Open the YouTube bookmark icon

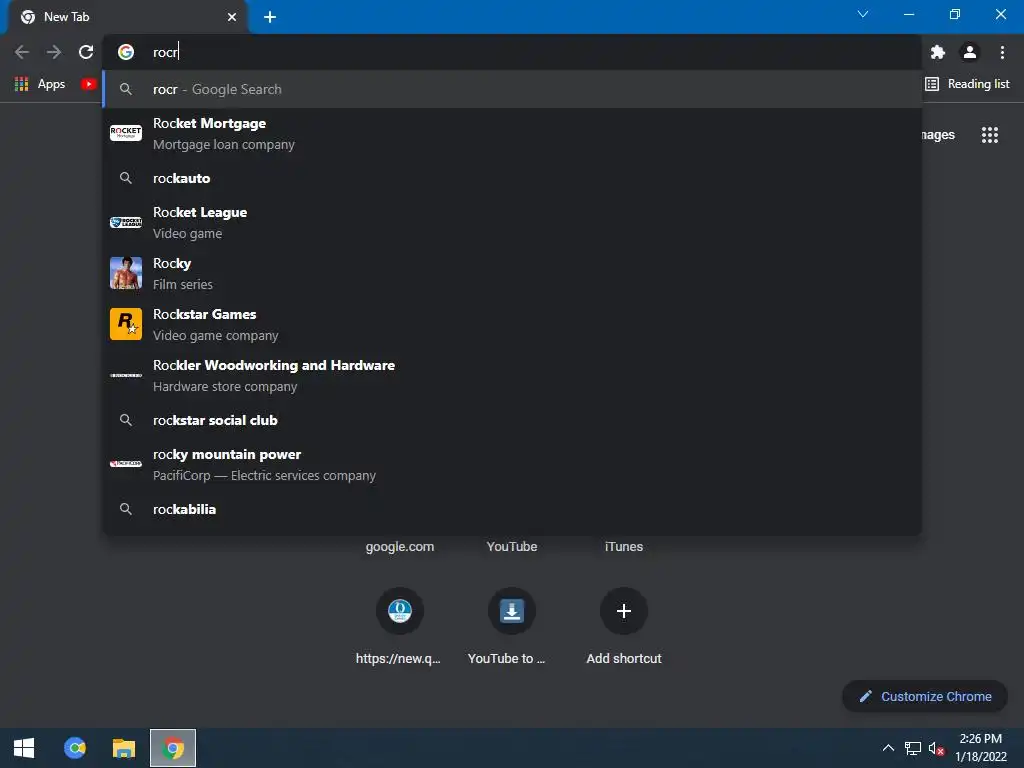pyautogui.click(x=89, y=84)
